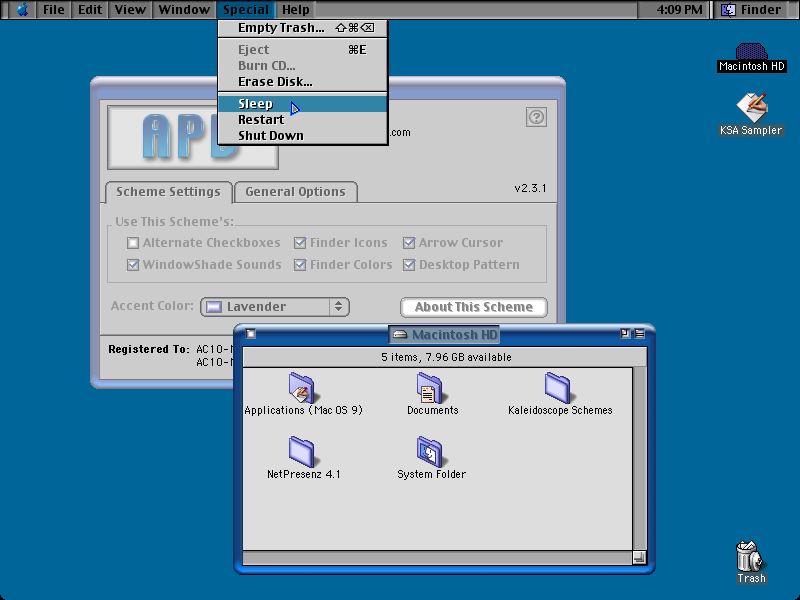Image resolution: width=800 pixels, height=600 pixels.
Task: Choose Erase Disk from Special menu
Action: (303, 82)
